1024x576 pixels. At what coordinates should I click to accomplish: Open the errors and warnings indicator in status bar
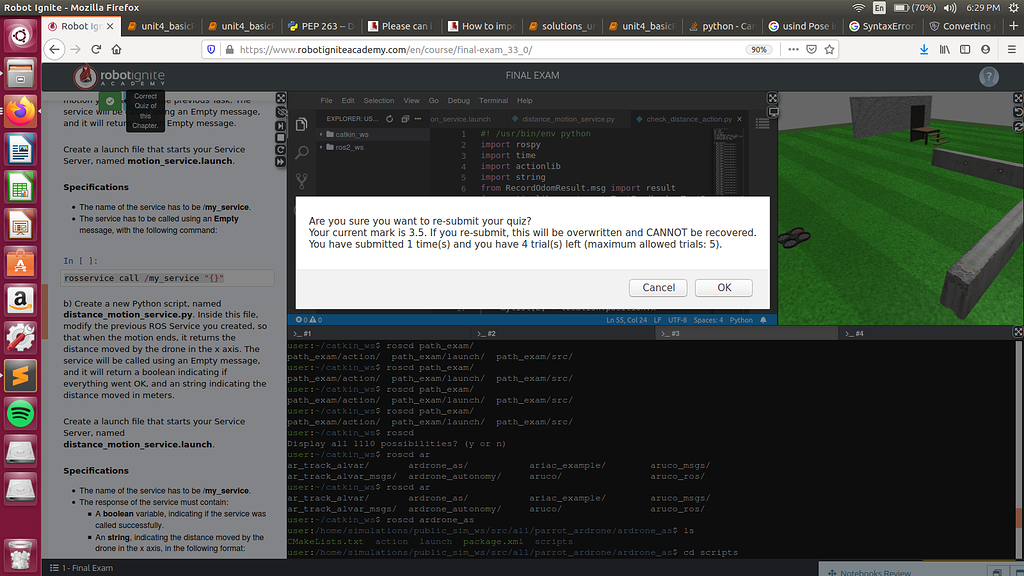(304, 318)
